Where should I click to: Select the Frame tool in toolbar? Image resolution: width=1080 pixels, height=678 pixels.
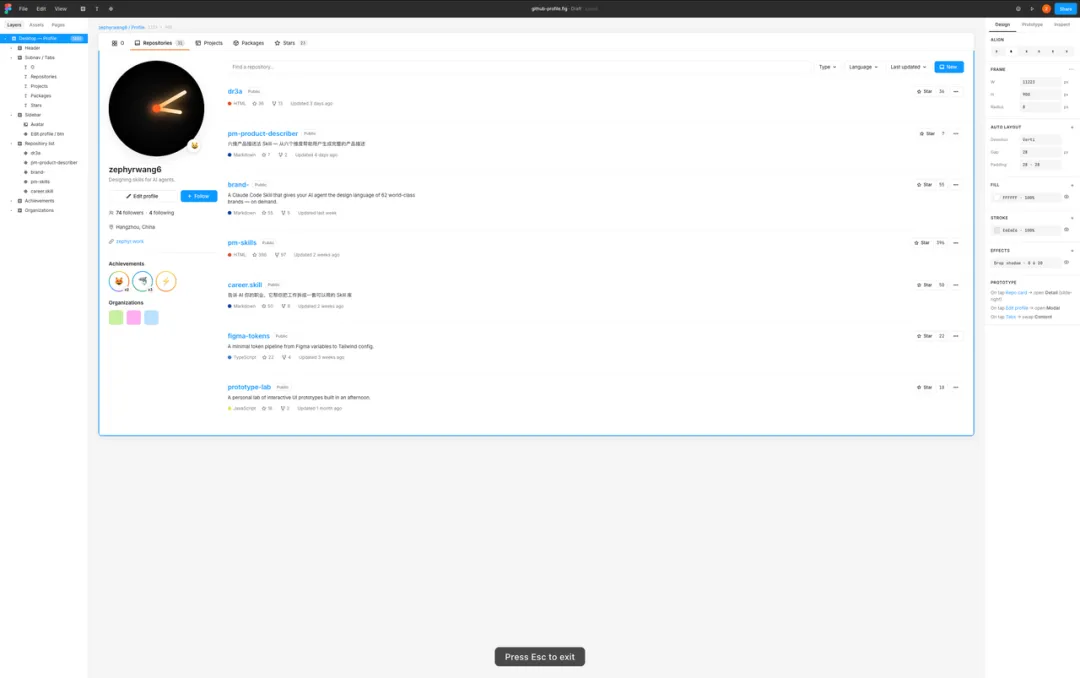pos(83,8)
